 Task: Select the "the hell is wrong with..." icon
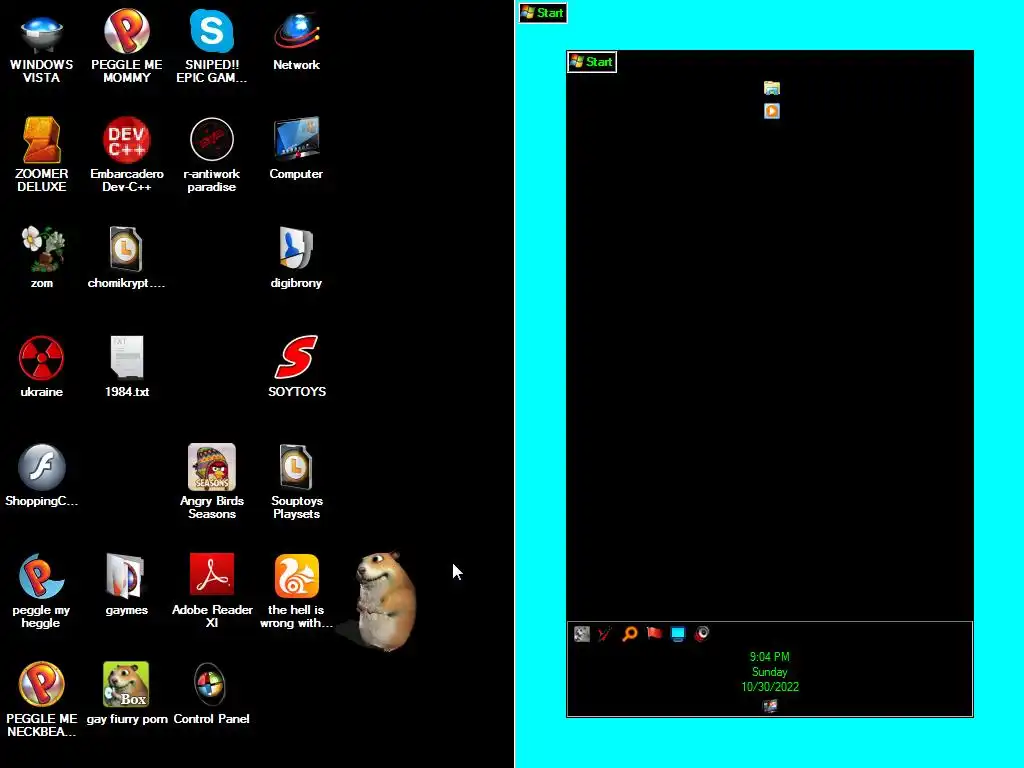[296, 591]
